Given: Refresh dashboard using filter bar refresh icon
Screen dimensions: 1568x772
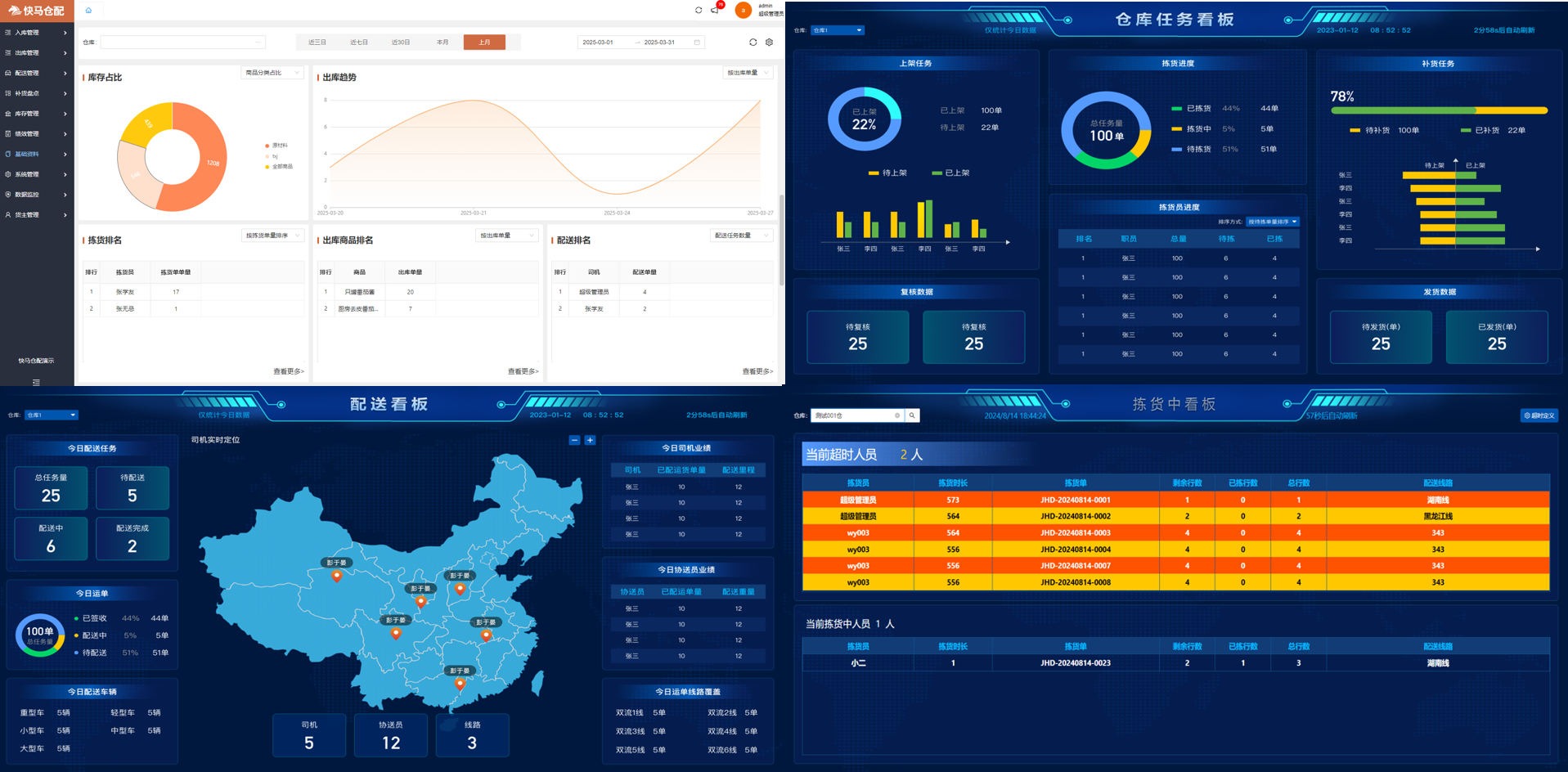Looking at the screenshot, I should click(753, 43).
